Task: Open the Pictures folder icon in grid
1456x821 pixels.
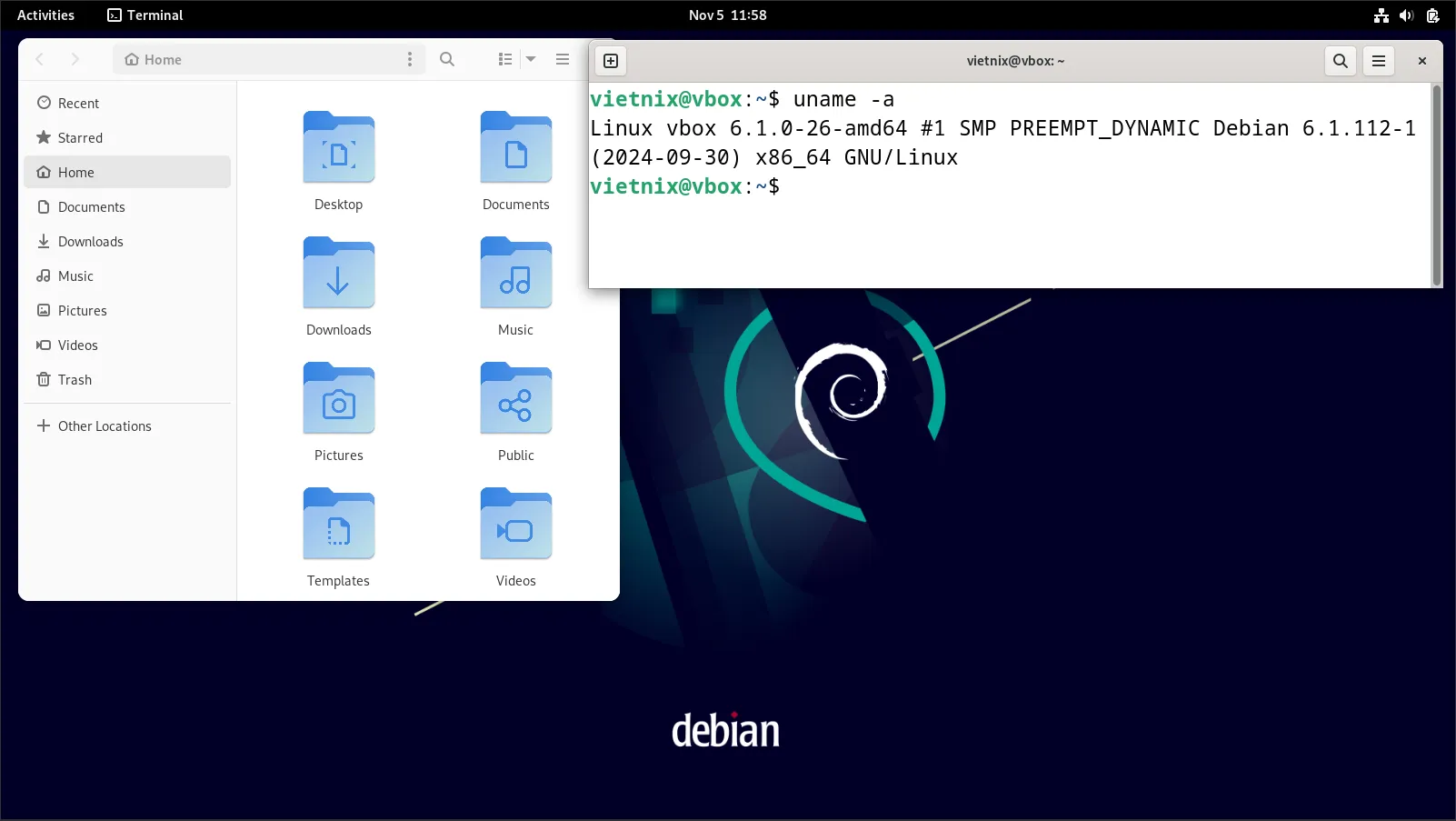Action: coord(338,398)
